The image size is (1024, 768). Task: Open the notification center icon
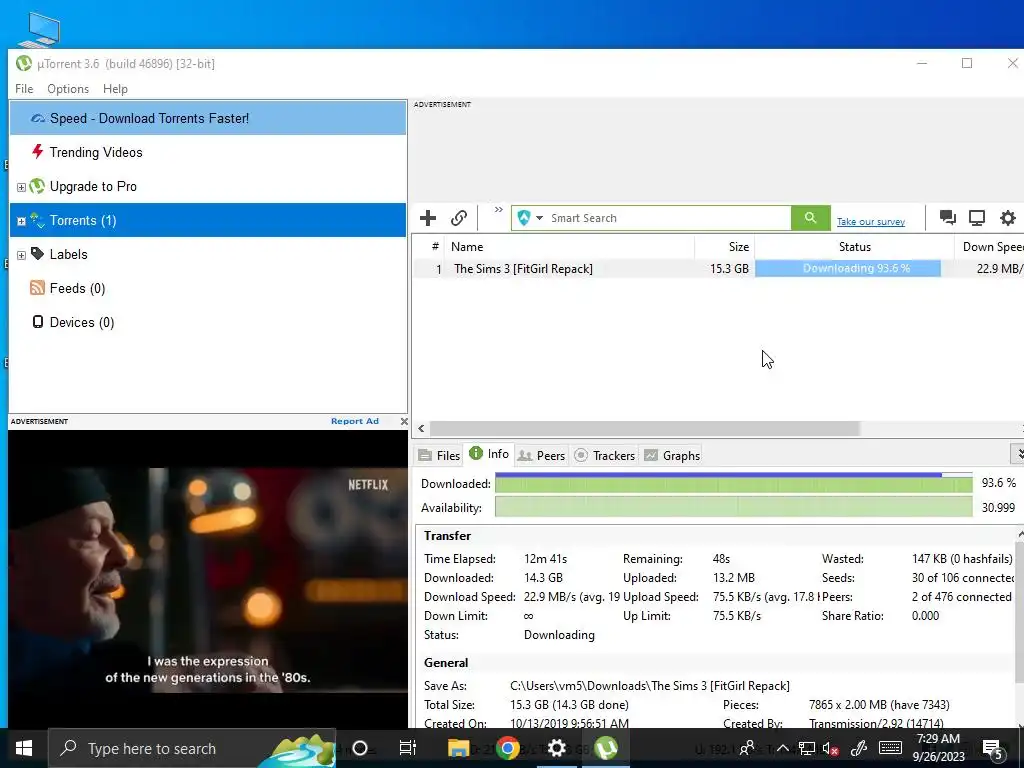pos(993,750)
